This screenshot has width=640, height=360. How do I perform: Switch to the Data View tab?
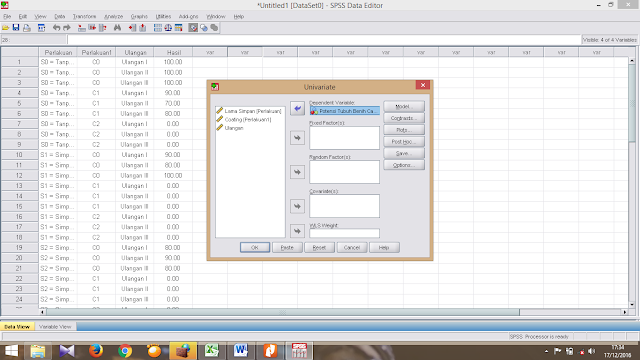coord(17,327)
